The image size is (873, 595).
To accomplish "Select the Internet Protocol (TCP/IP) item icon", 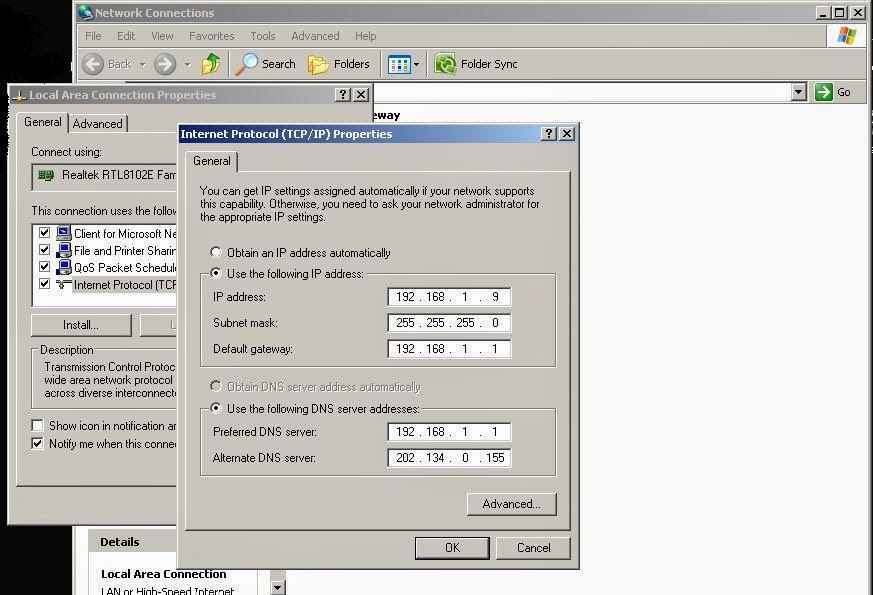I will click(x=64, y=284).
